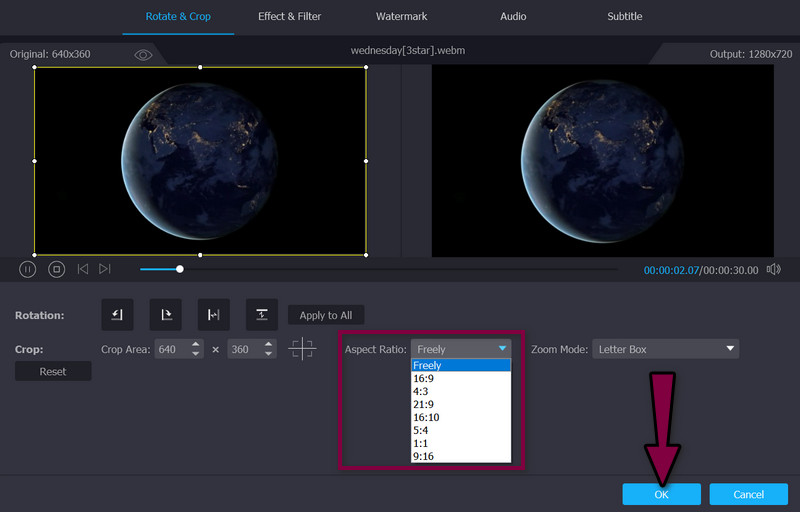
Task: Click the rotate right 90° icon
Action: click(x=165, y=314)
